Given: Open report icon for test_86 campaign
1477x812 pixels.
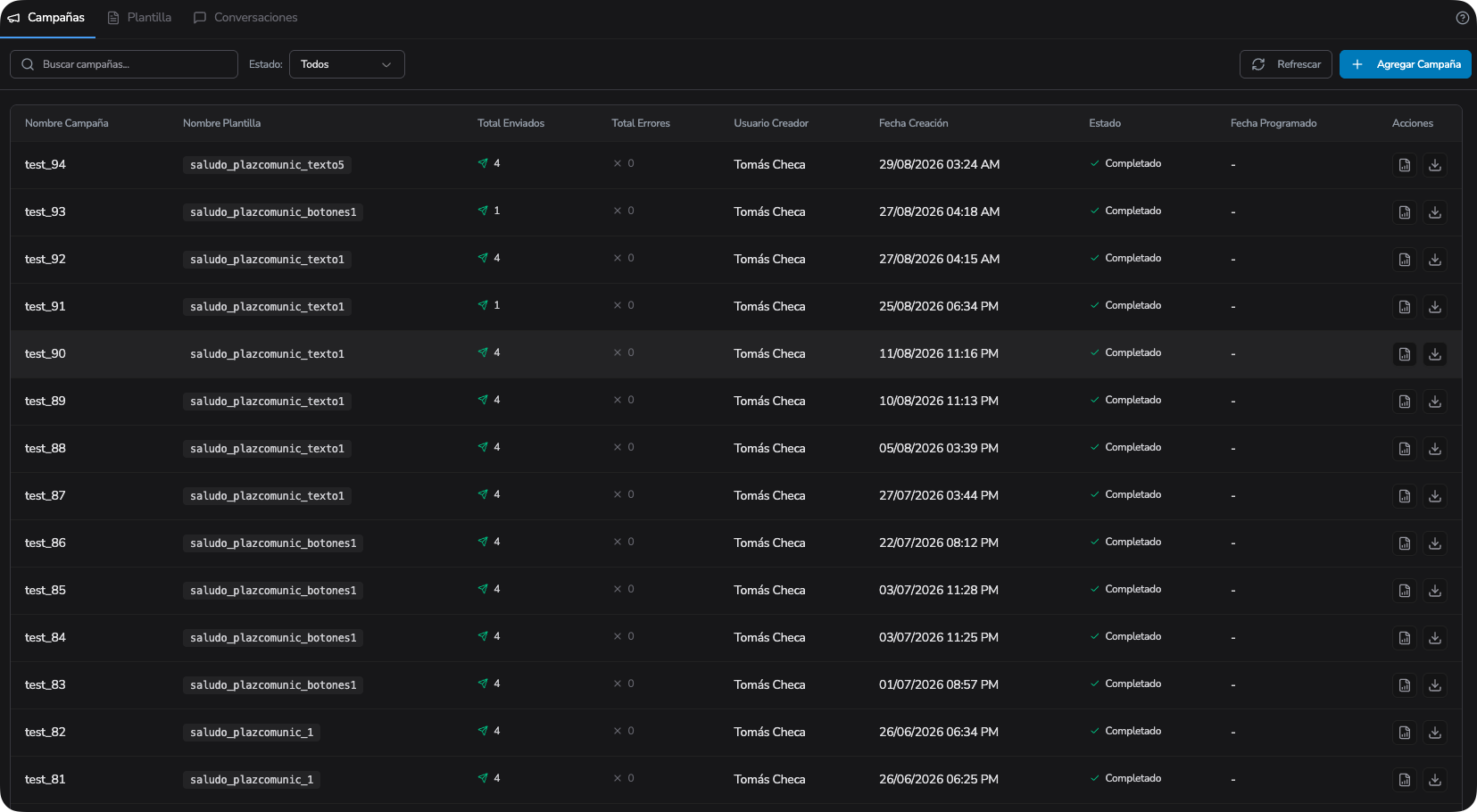Looking at the screenshot, I should 1405,543.
